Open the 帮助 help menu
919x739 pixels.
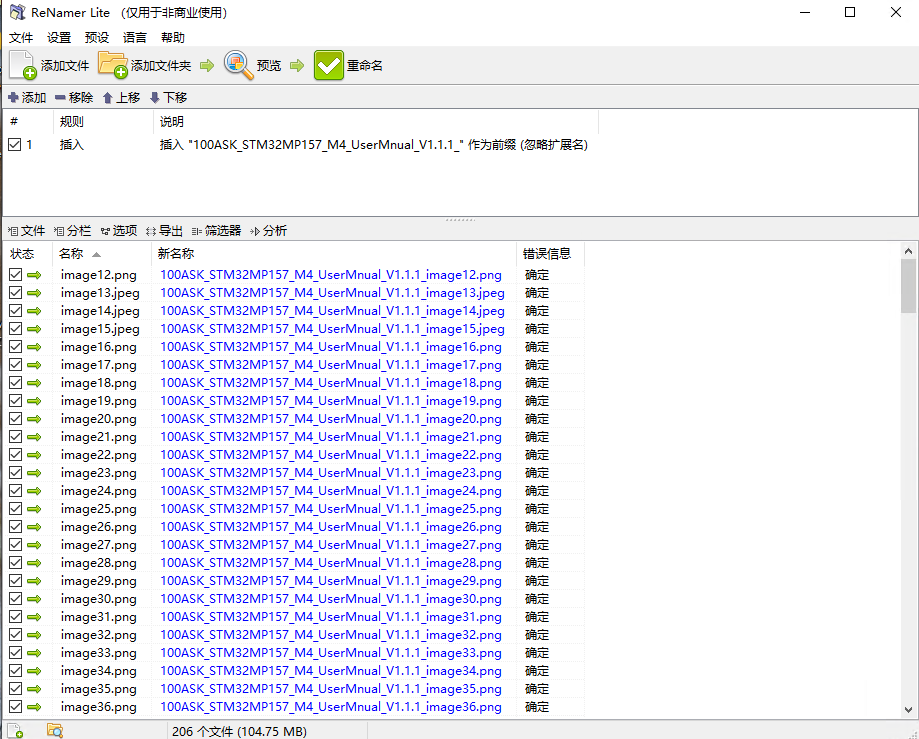tap(173, 38)
